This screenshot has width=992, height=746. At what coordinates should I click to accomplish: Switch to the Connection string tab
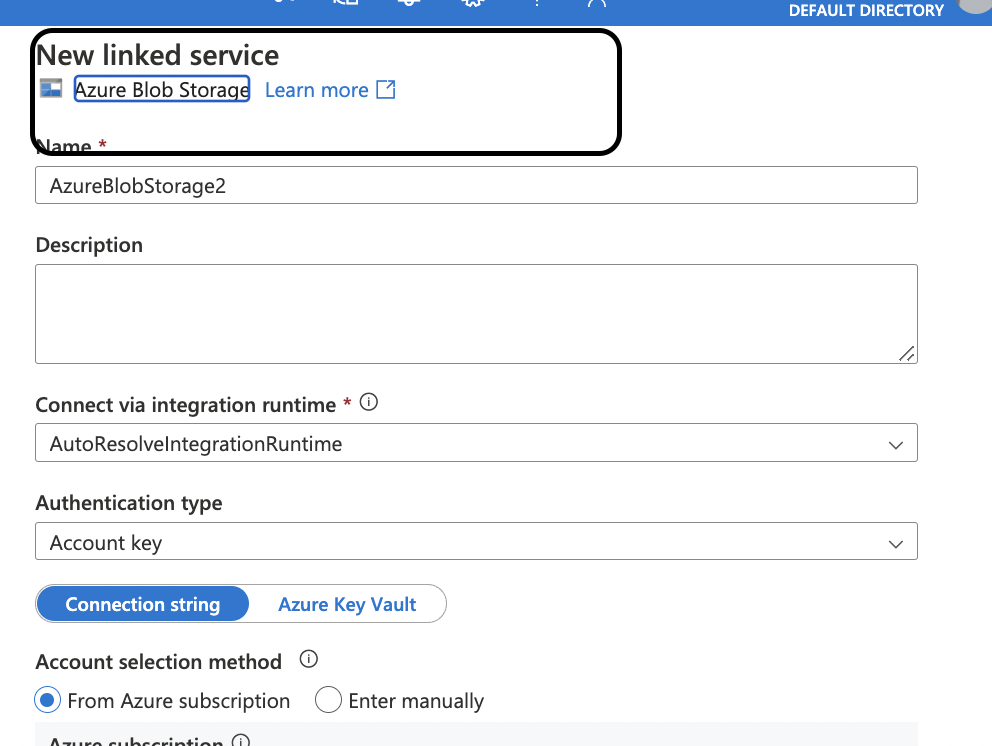pyautogui.click(x=142, y=603)
